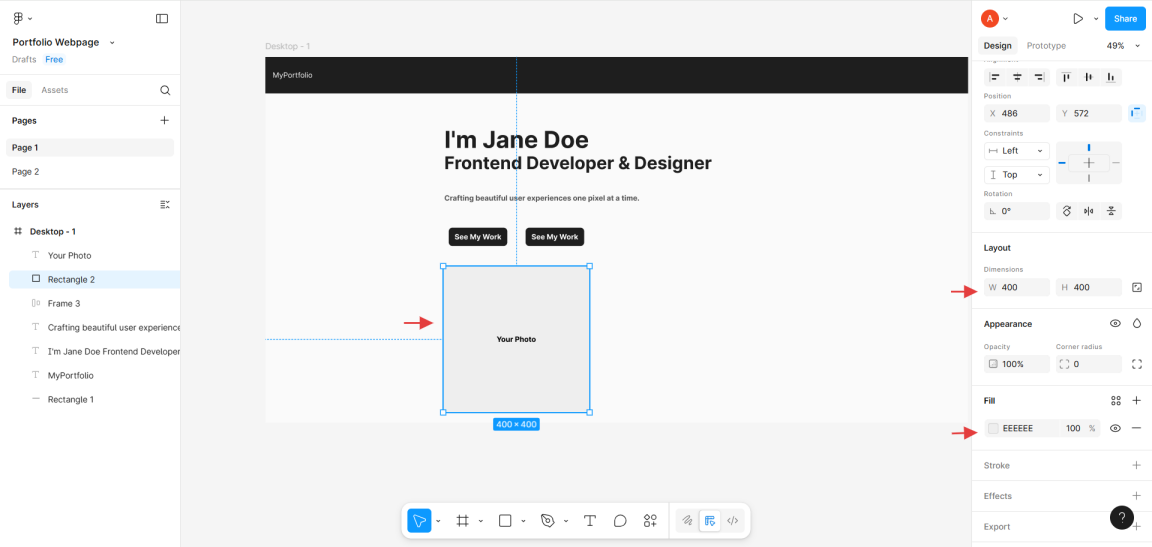The width and height of the screenshot is (1152, 547).
Task: Open the EEEEEE fill color swatch
Action: (993, 428)
